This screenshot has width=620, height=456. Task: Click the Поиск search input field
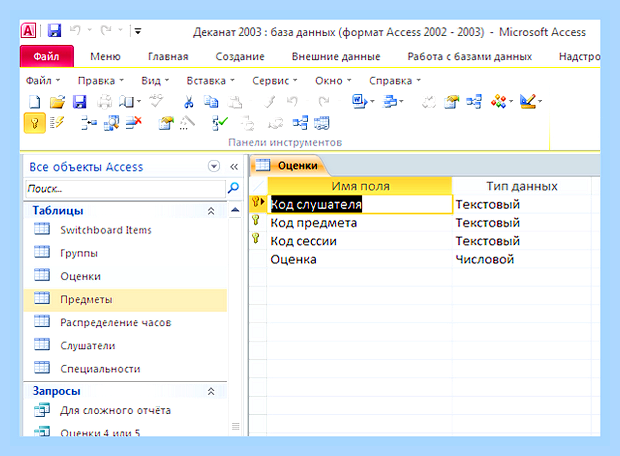[x=125, y=189]
